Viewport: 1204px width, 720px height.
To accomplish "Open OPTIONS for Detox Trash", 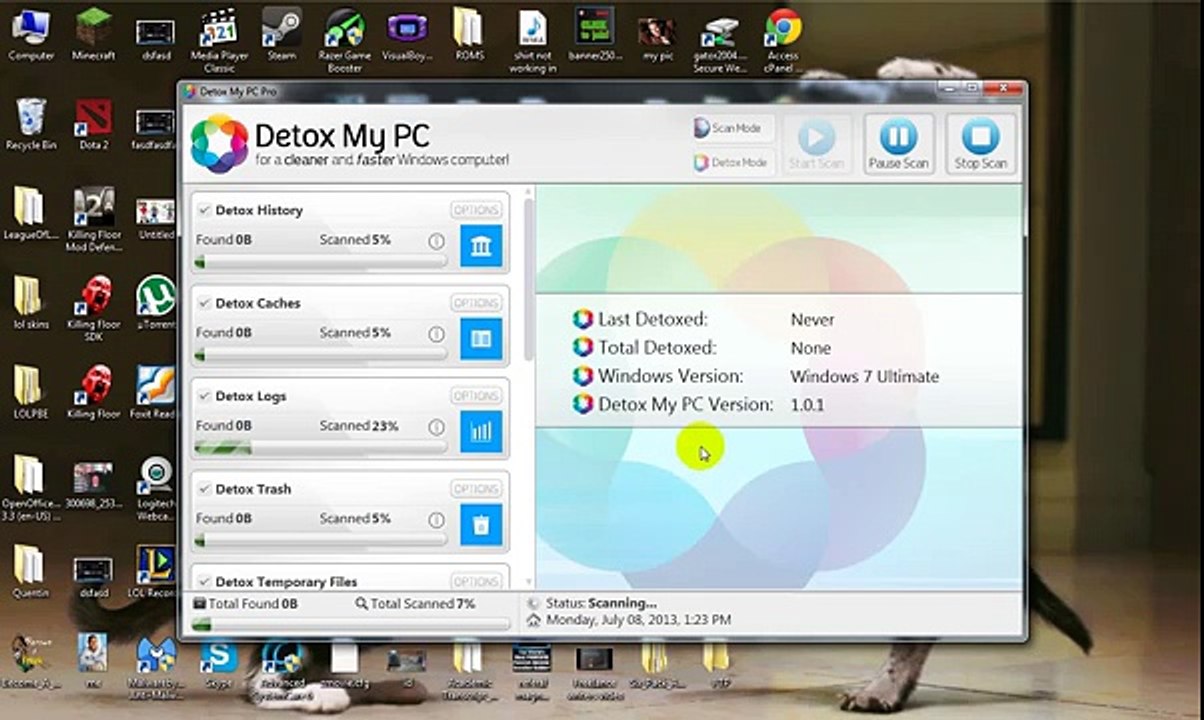I will click(476, 489).
